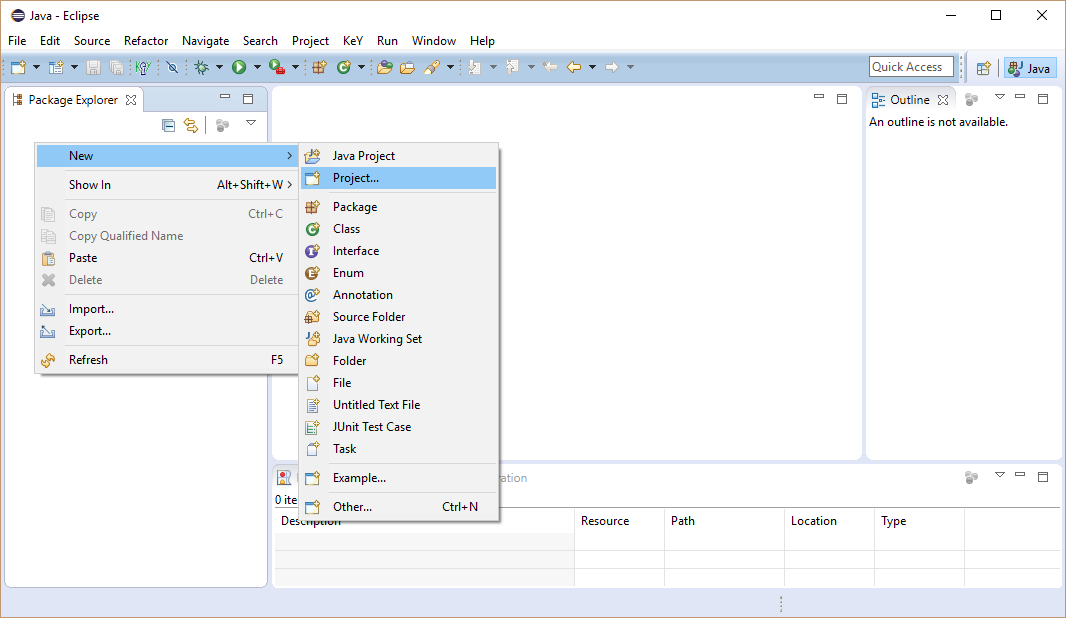
Task: Select the Java perspective button
Action: tap(1030, 67)
